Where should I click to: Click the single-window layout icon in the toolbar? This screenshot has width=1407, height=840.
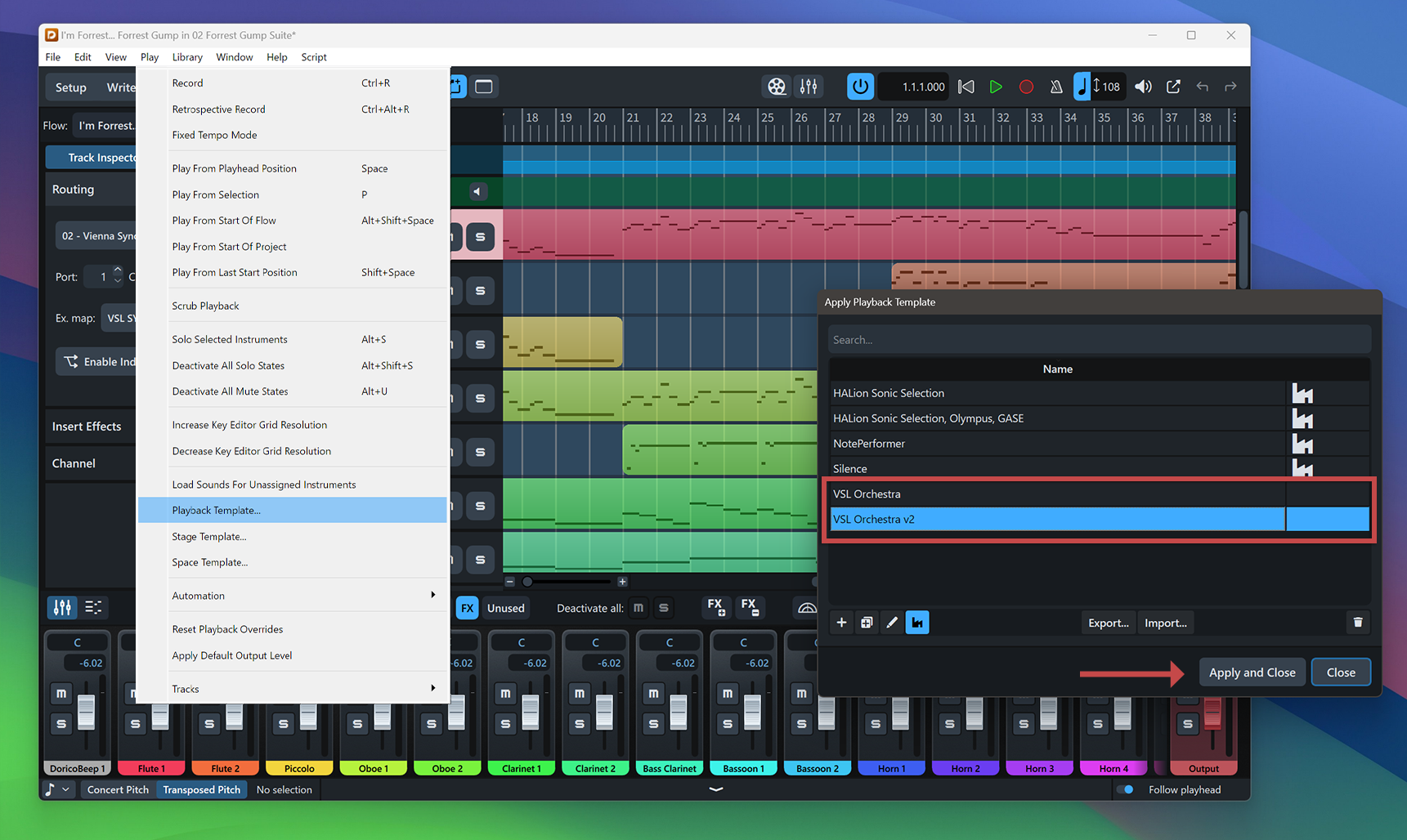484,87
